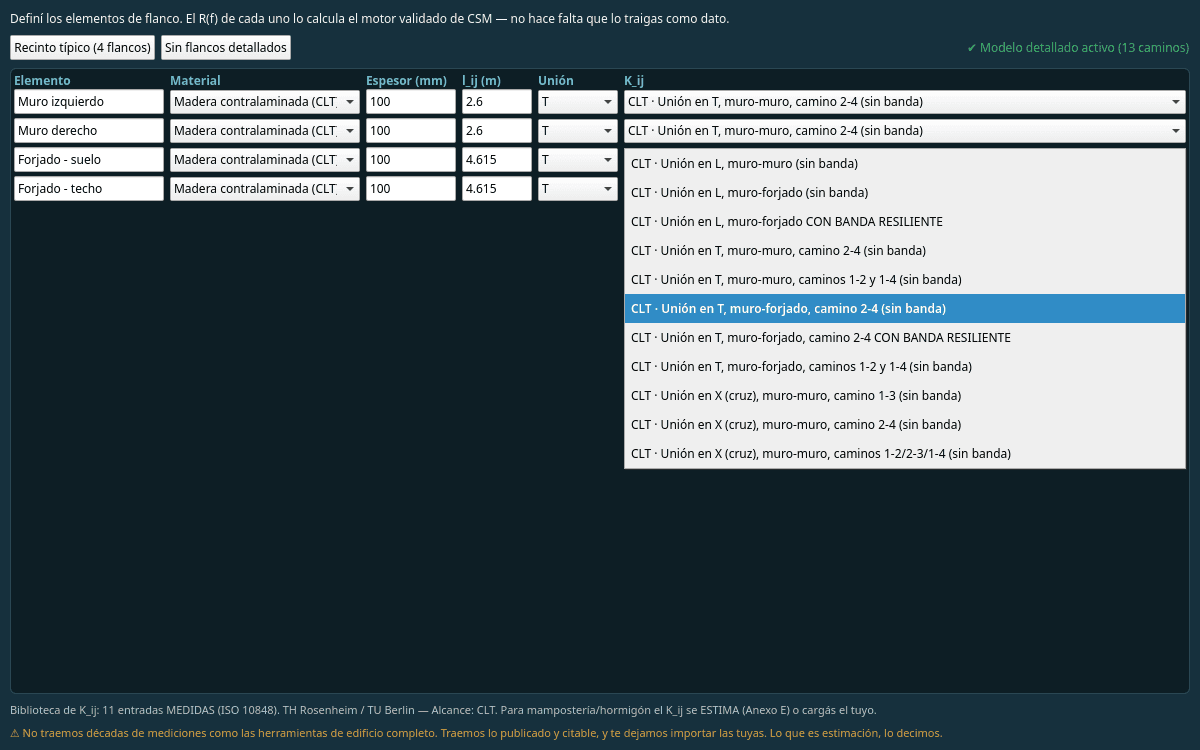Select the l_ij value 4.615 for Forjado - suelo

(497, 160)
